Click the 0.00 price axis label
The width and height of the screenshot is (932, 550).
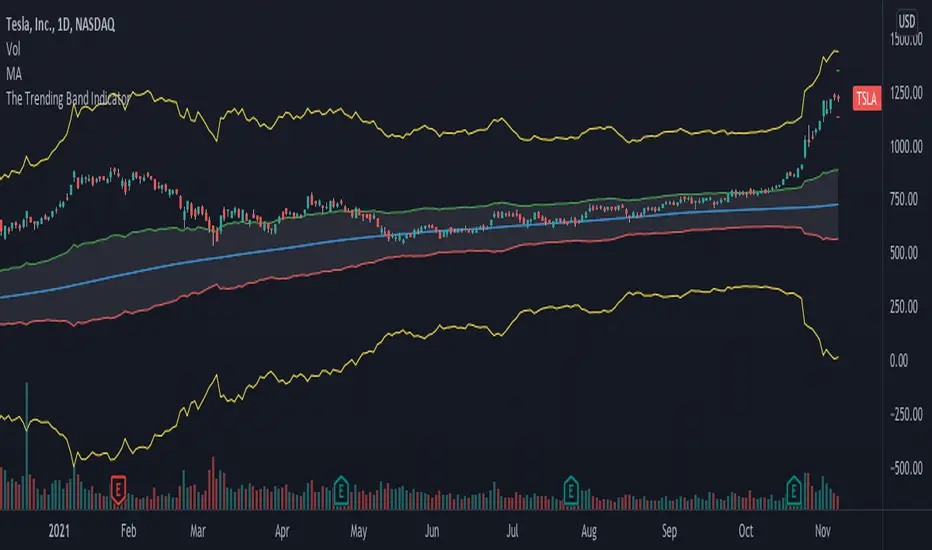[899, 360]
